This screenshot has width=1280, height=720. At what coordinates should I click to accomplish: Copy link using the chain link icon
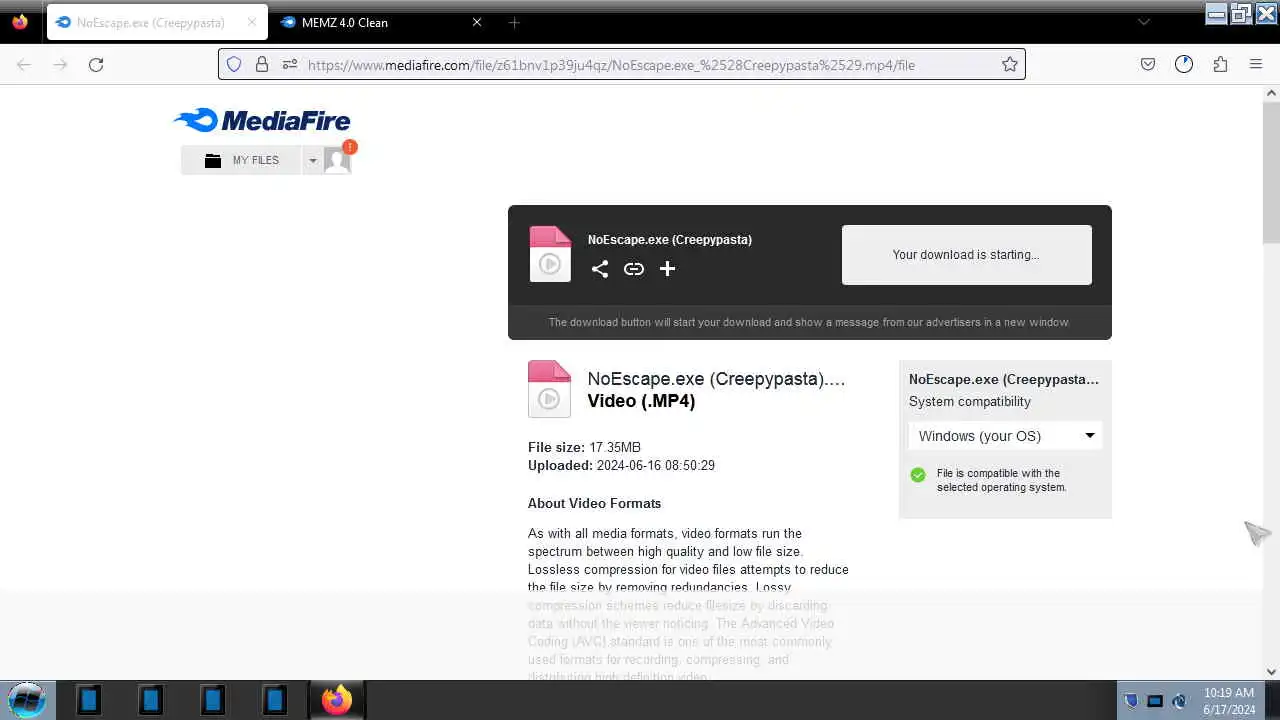(x=634, y=269)
